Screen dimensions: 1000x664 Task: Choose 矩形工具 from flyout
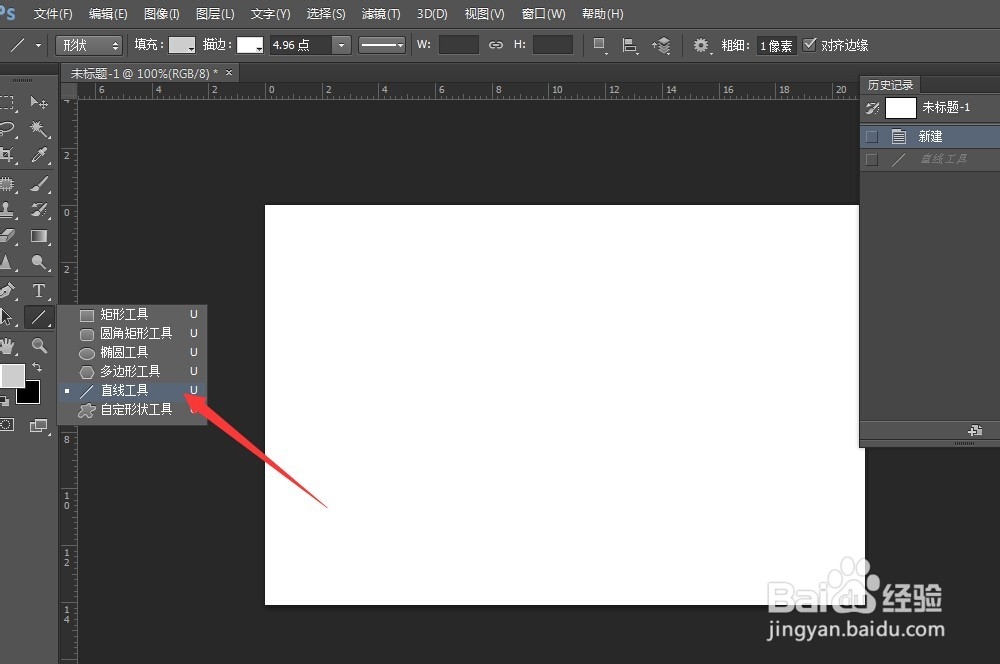pyautogui.click(x=133, y=314)
